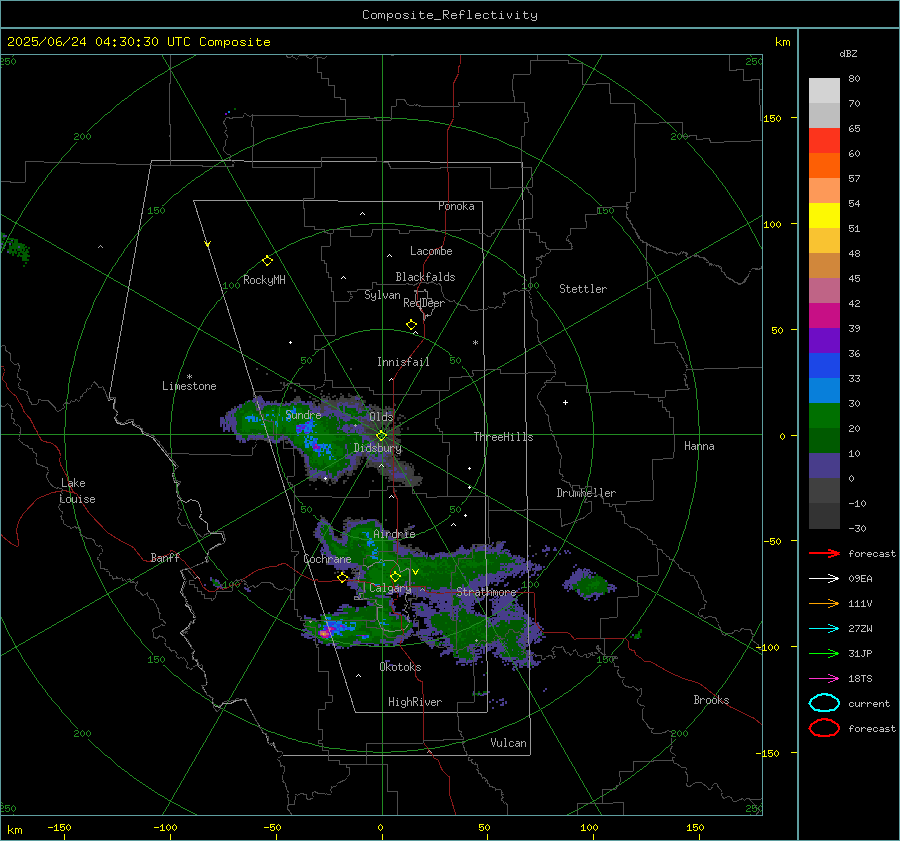Image resolution: width=900 pixels, height=841 pixels.
Task: Click the yellow diamond marker beside Cochrane
Action: click(x=343, y=577)
